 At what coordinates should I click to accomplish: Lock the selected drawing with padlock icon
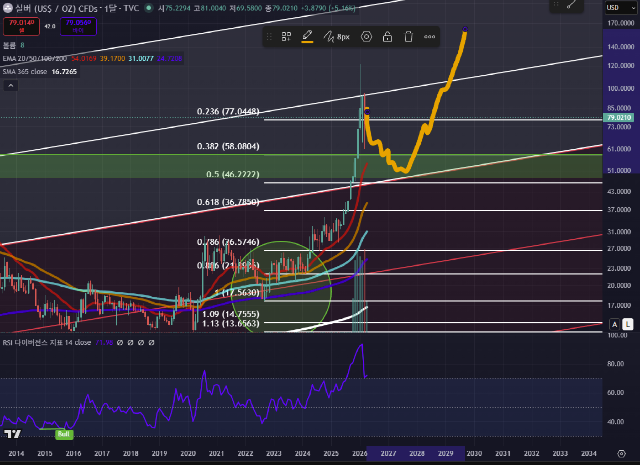click(387, 37)
